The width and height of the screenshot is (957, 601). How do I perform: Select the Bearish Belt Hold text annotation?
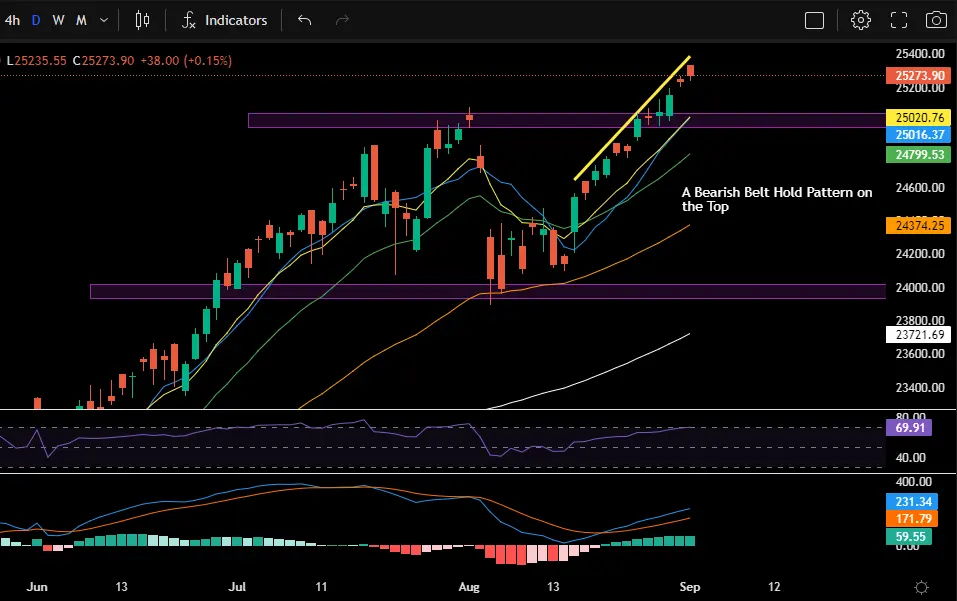tap(776, 199)
